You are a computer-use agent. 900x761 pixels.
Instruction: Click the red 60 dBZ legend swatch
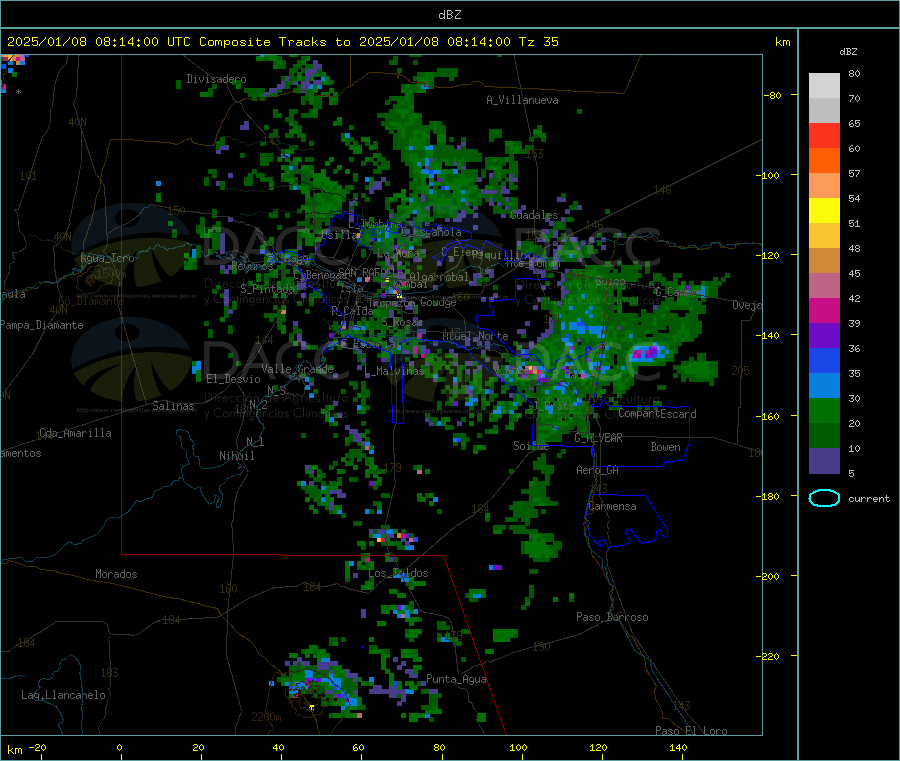click(x=824, y=135)
